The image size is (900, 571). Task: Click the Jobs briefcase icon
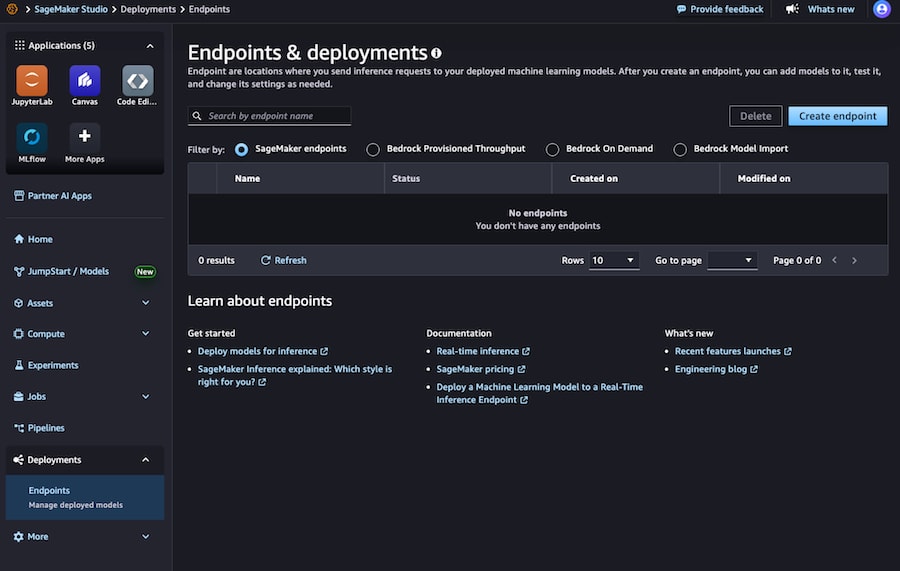pyautogui.click(x=18, y=397)
